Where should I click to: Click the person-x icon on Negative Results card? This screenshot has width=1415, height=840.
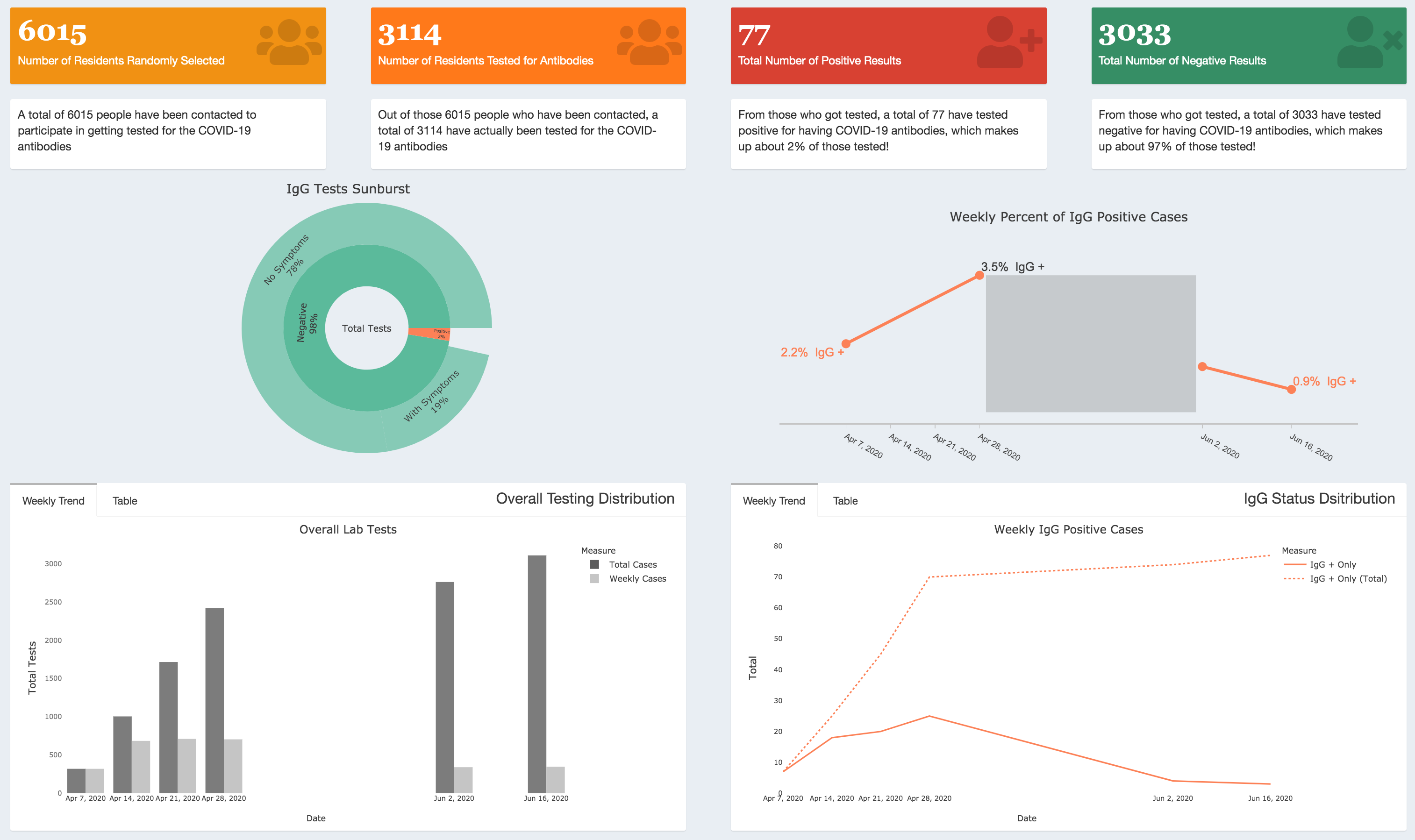point(1370,42)
